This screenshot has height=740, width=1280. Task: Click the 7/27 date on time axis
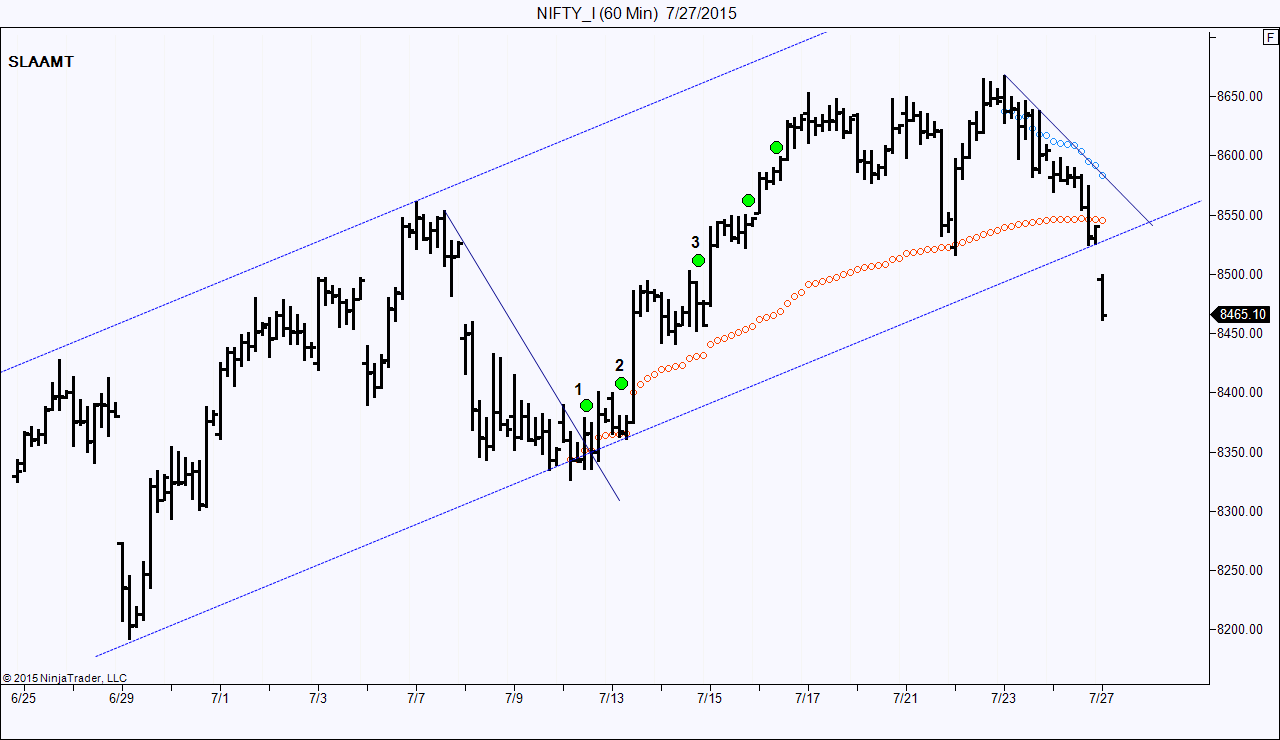coord(1102,698)
